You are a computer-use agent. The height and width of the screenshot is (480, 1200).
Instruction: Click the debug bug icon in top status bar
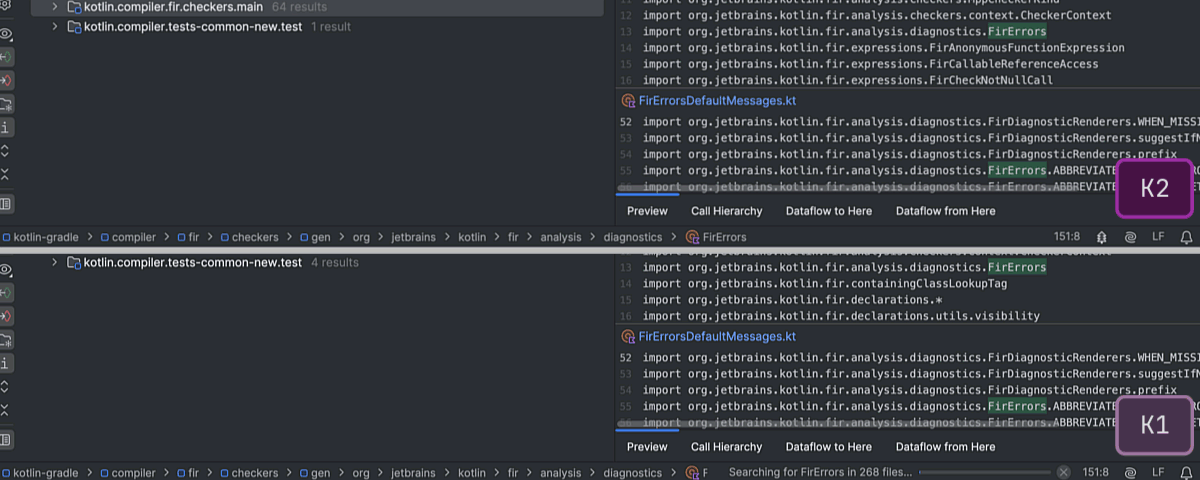click(1101, 238)
